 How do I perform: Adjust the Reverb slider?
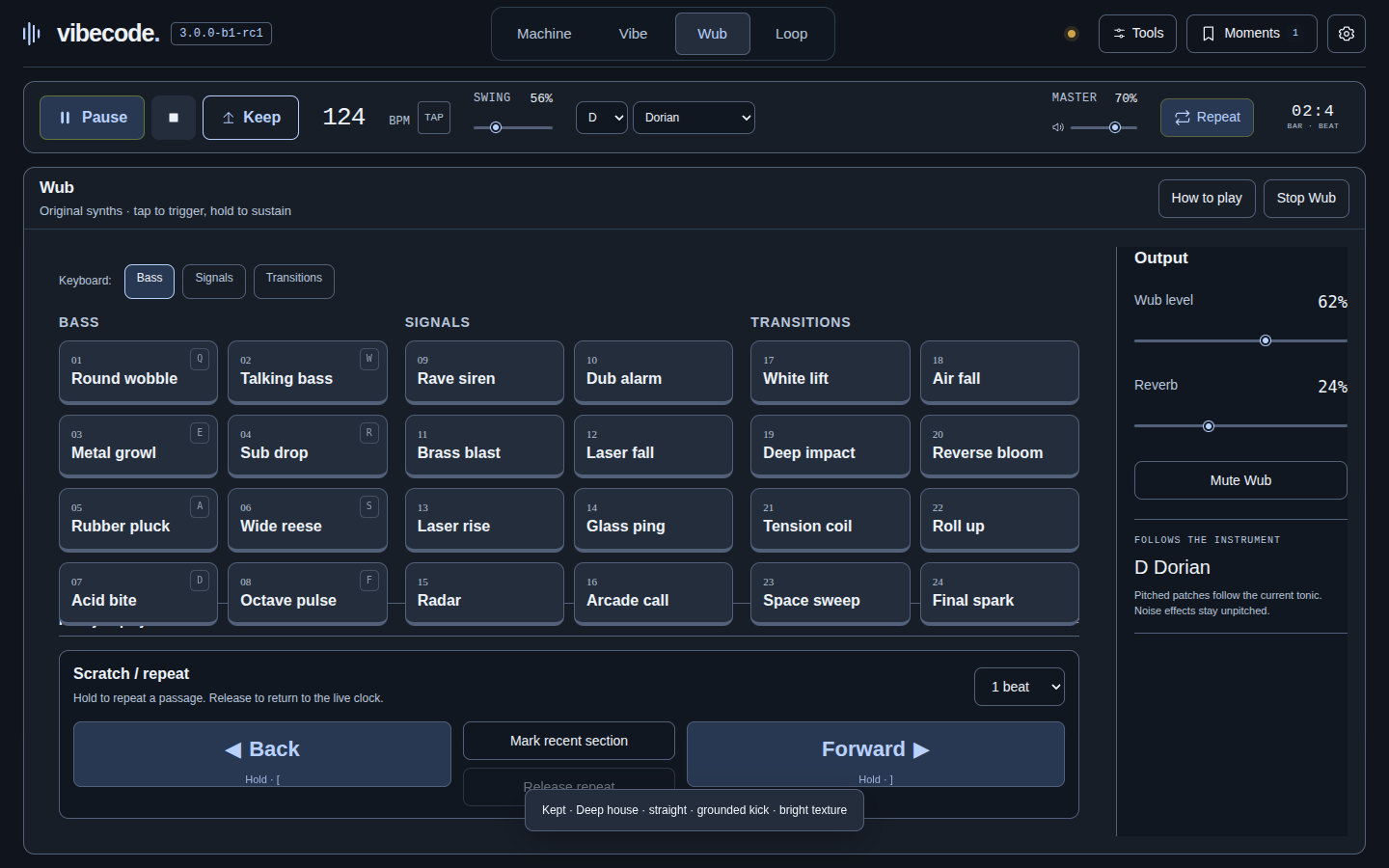[x=1240, y=425]
